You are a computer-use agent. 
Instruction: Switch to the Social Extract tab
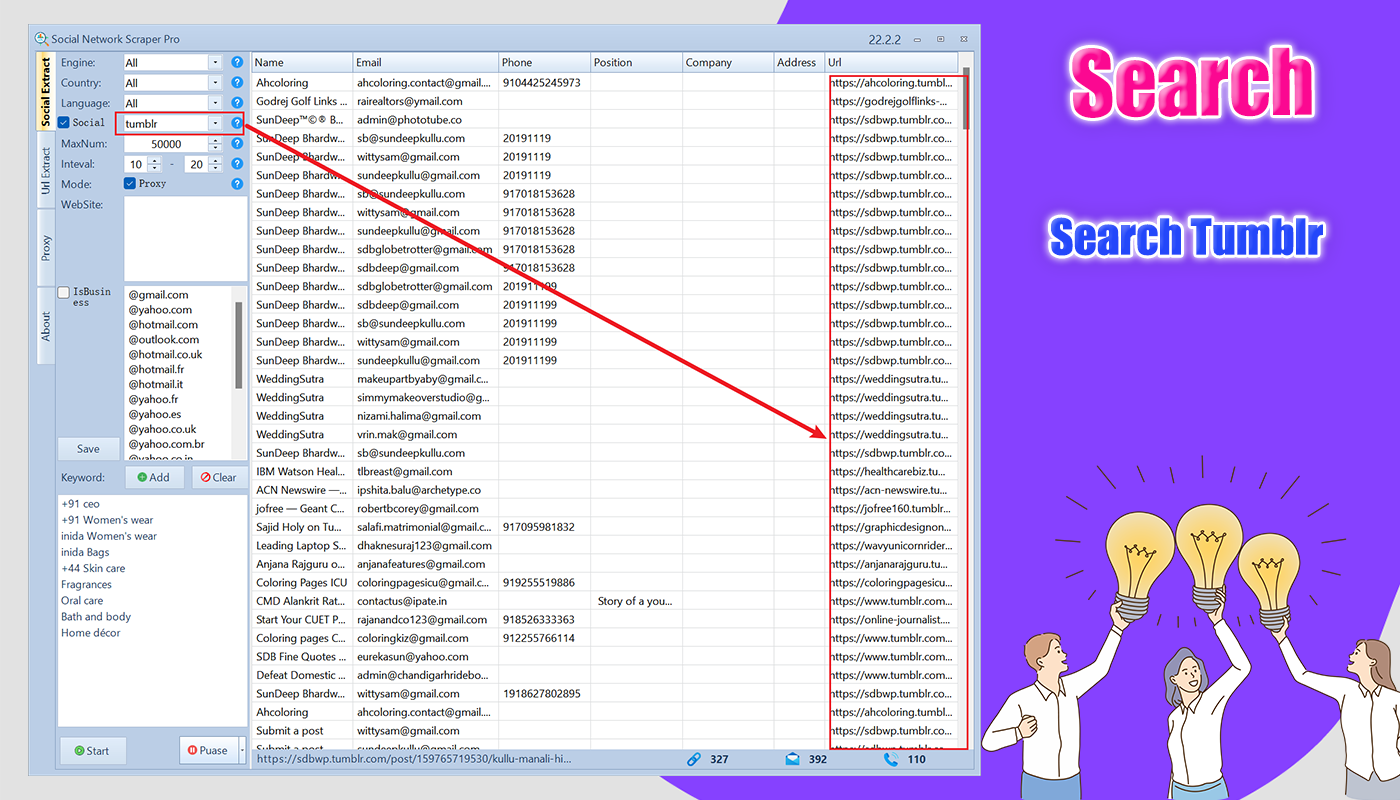(x=45, y=92)
